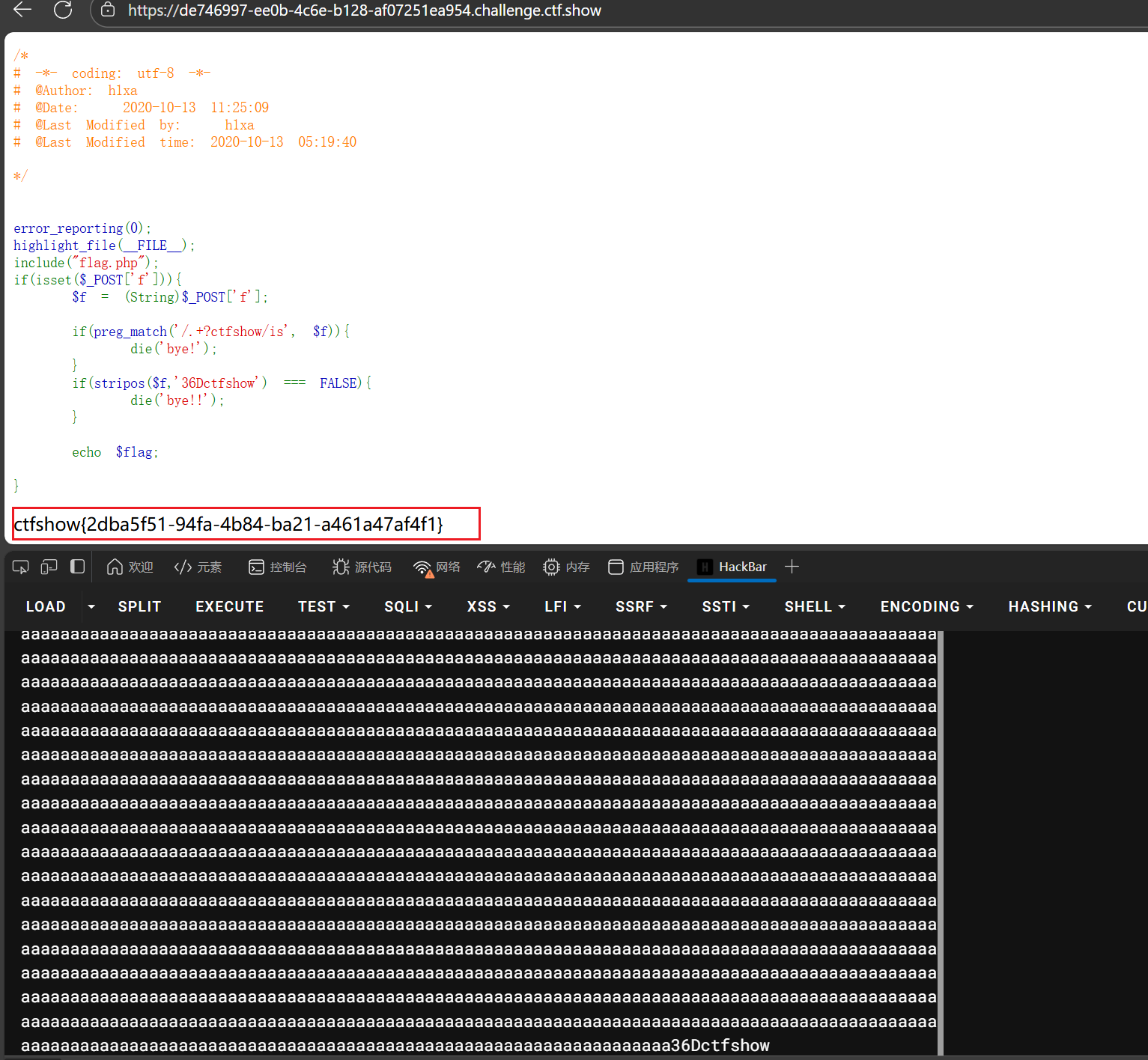Add more tools with plus icon
Screen dimensions: 1148x1060
click(792, 567)
